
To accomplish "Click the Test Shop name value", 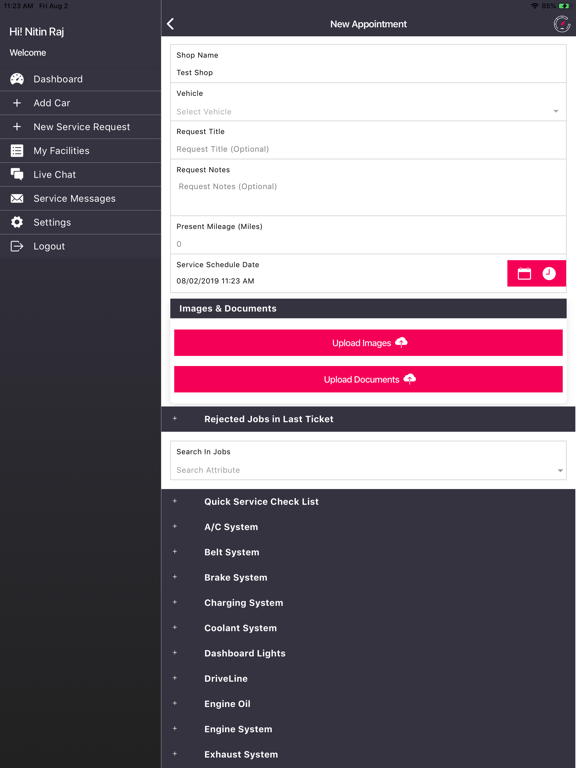I will (x=194, y=72).
